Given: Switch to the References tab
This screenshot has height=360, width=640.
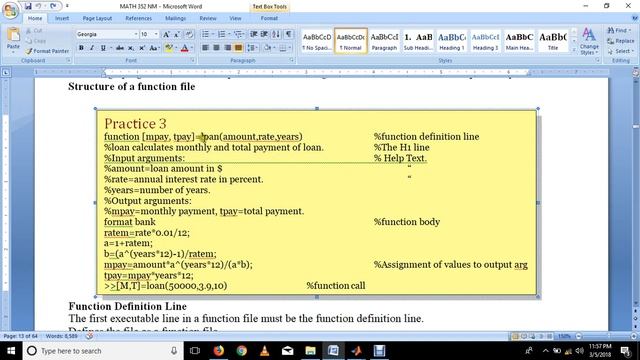Looking at the screenshot, I should (138, 18).
